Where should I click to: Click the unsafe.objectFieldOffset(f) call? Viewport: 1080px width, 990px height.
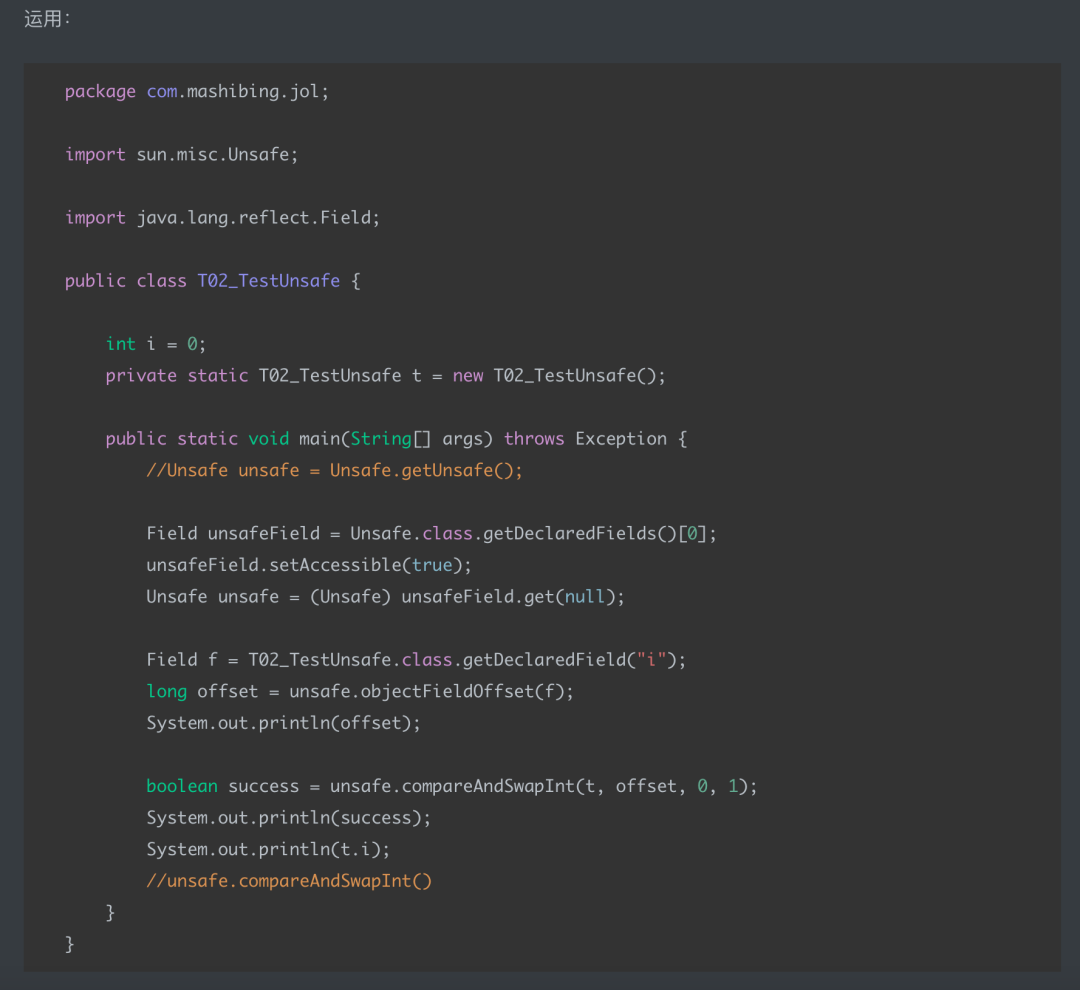(x=431, y=691)
